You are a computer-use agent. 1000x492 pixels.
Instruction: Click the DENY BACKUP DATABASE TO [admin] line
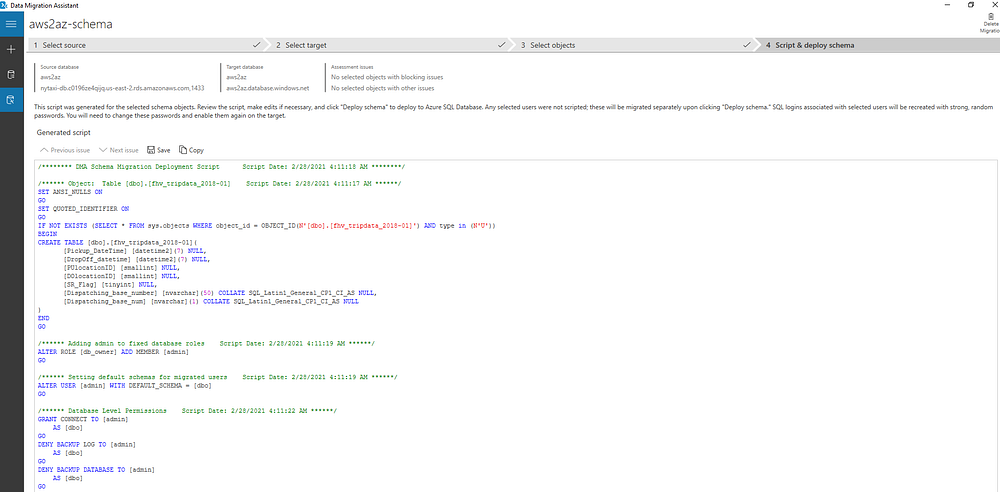point(97,469)
